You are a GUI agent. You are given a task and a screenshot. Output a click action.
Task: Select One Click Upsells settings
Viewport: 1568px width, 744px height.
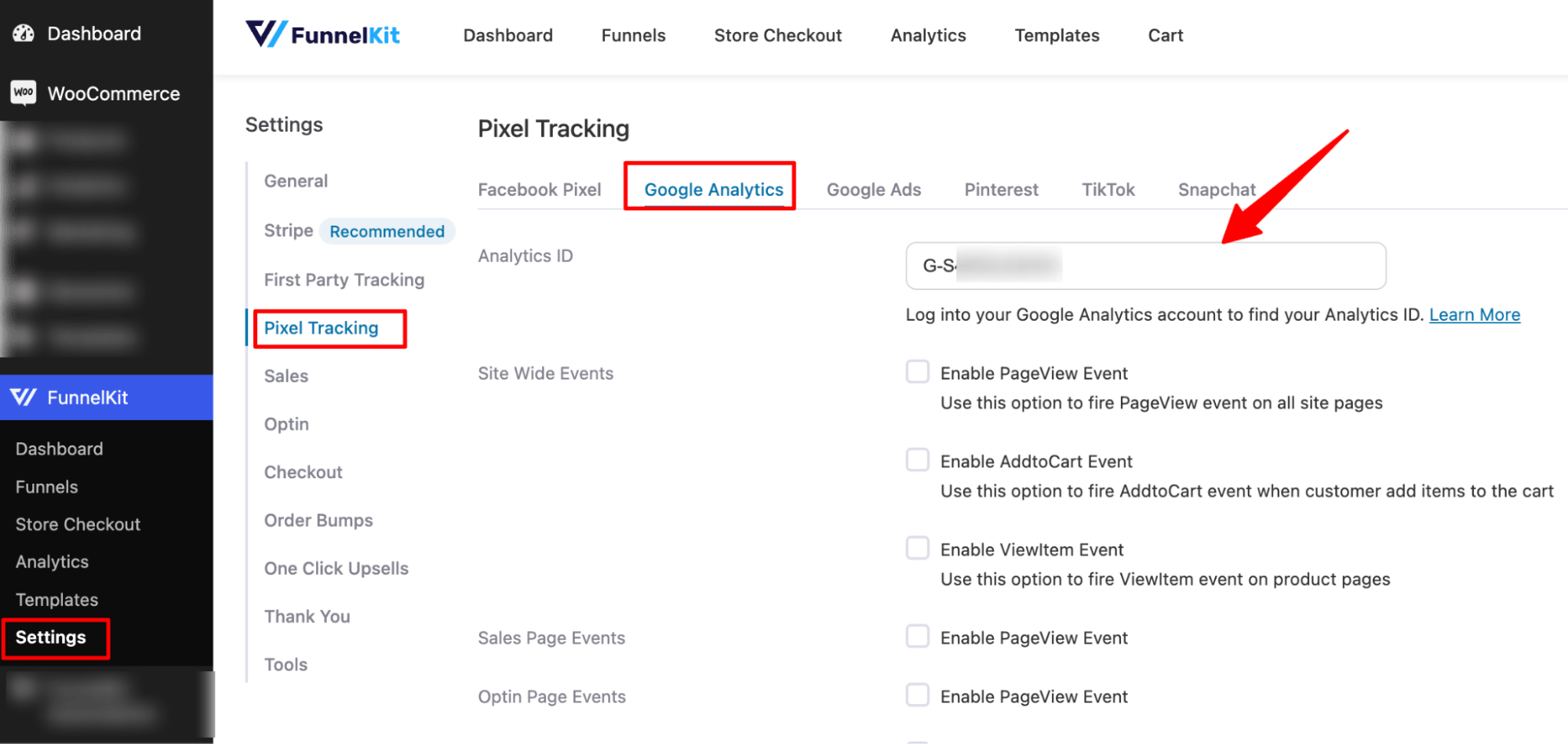337,568
